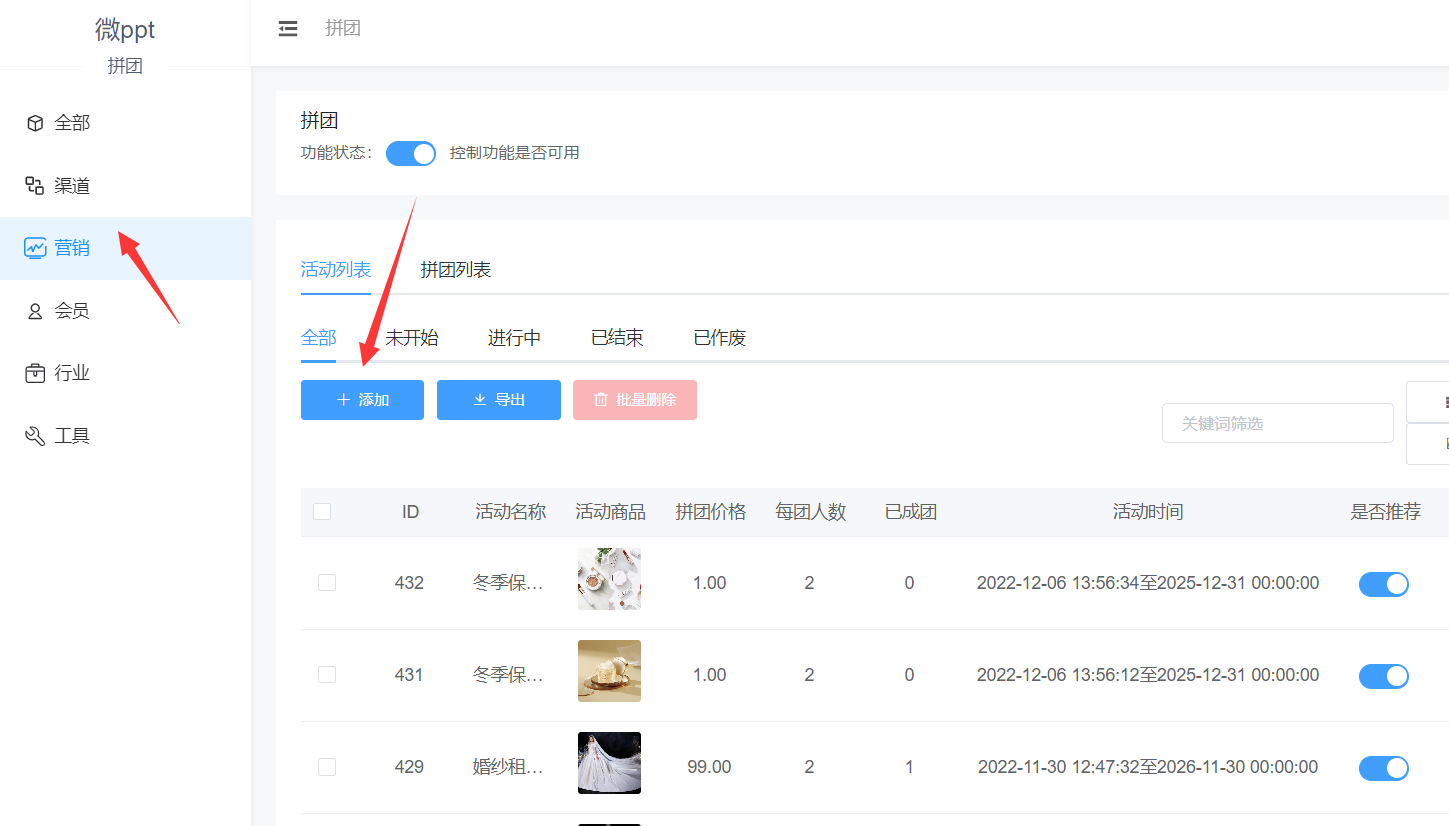Viewport: 1449px width, 826px height.
Task: Click the plus icon on 添加 button
Action: click(344, 400)
